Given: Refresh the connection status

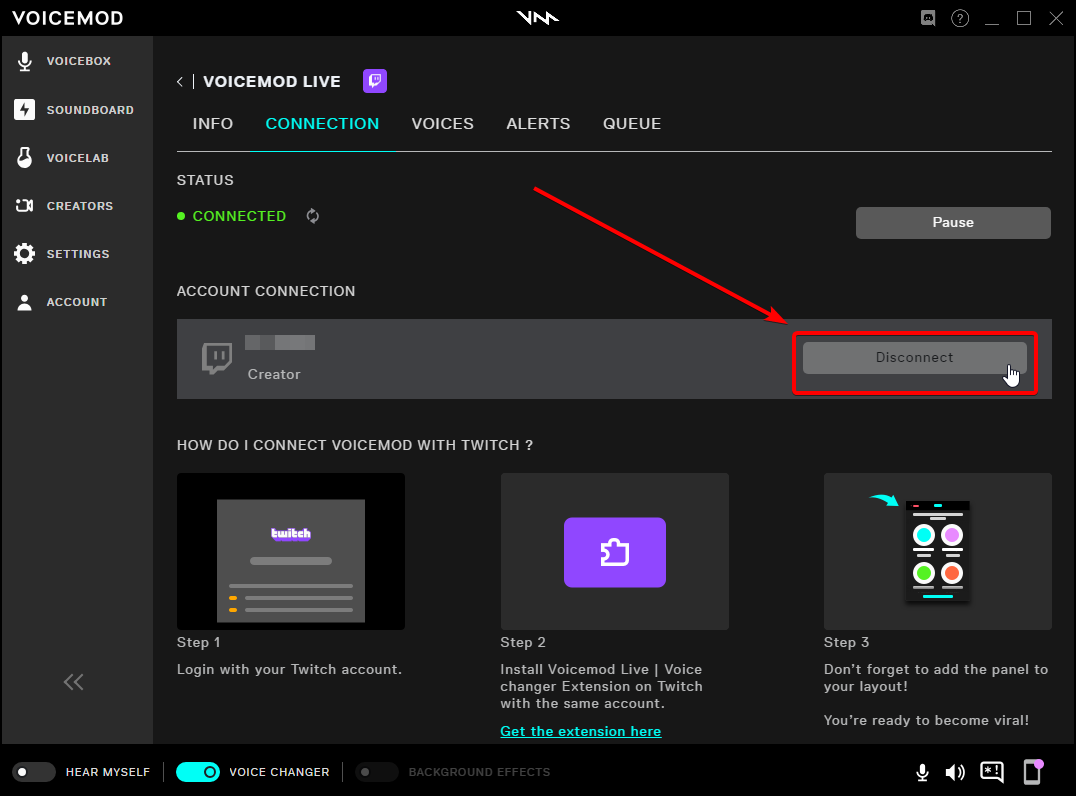Looking at the screenshot, I should [x=313, y=216].
